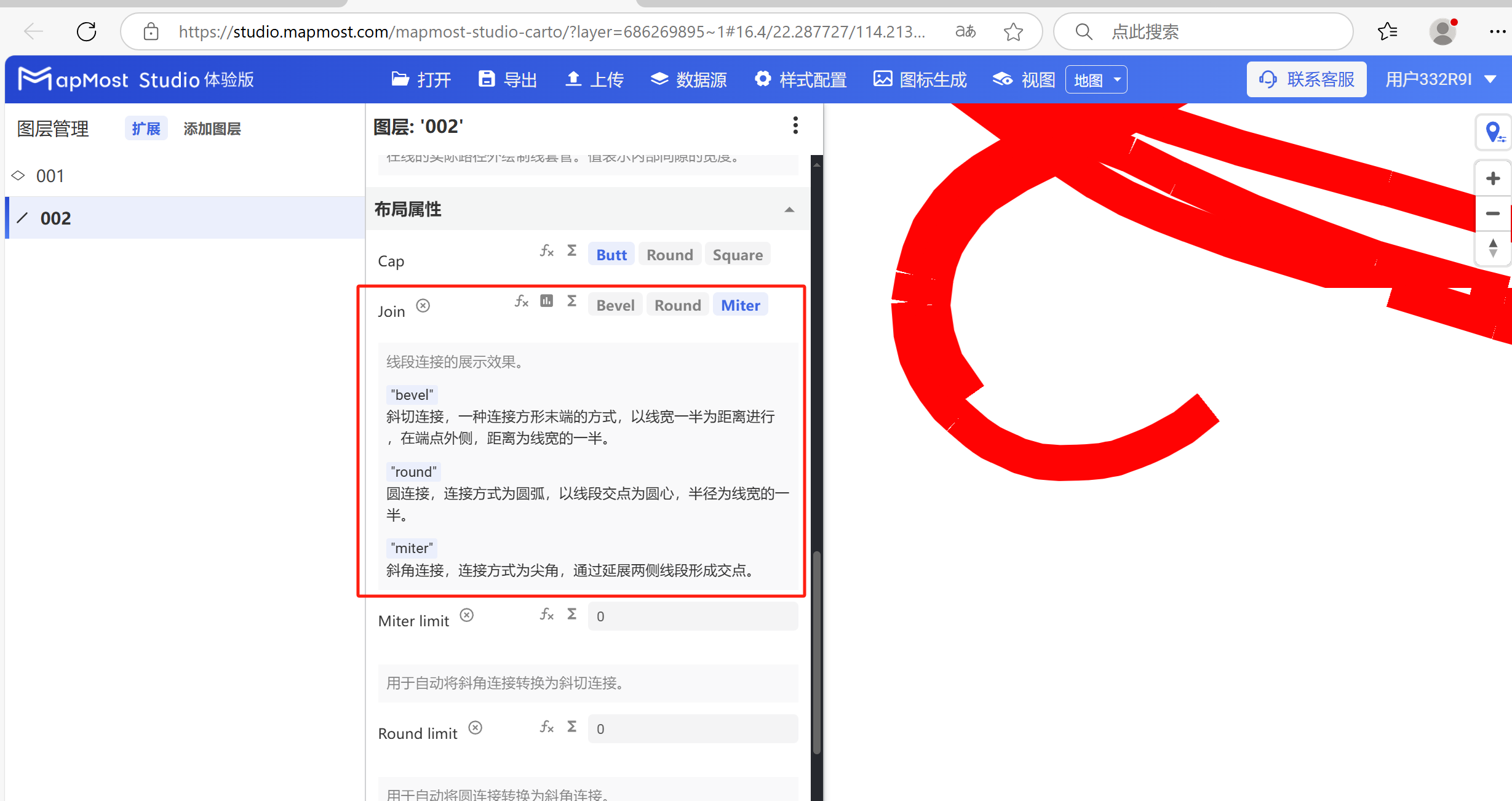The width and height of the screenshot is (1512, 801).
Task: Open the 地图 (map) dropdown
Action: coord(1096,79)
